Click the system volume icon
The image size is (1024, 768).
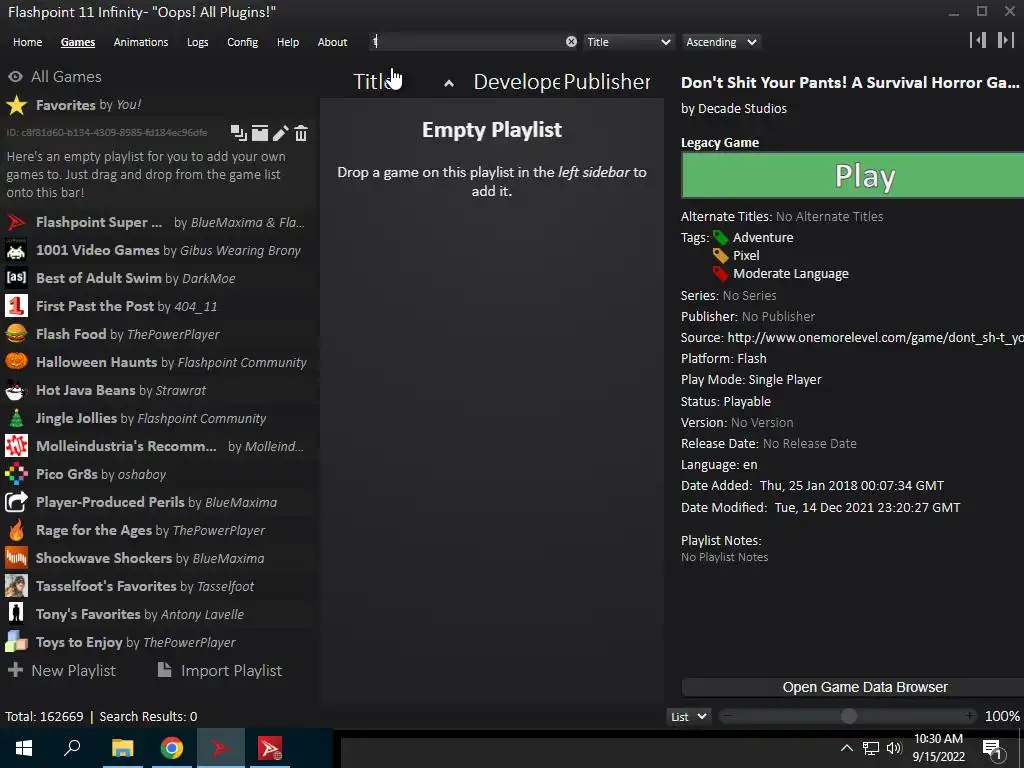(894, 748)
